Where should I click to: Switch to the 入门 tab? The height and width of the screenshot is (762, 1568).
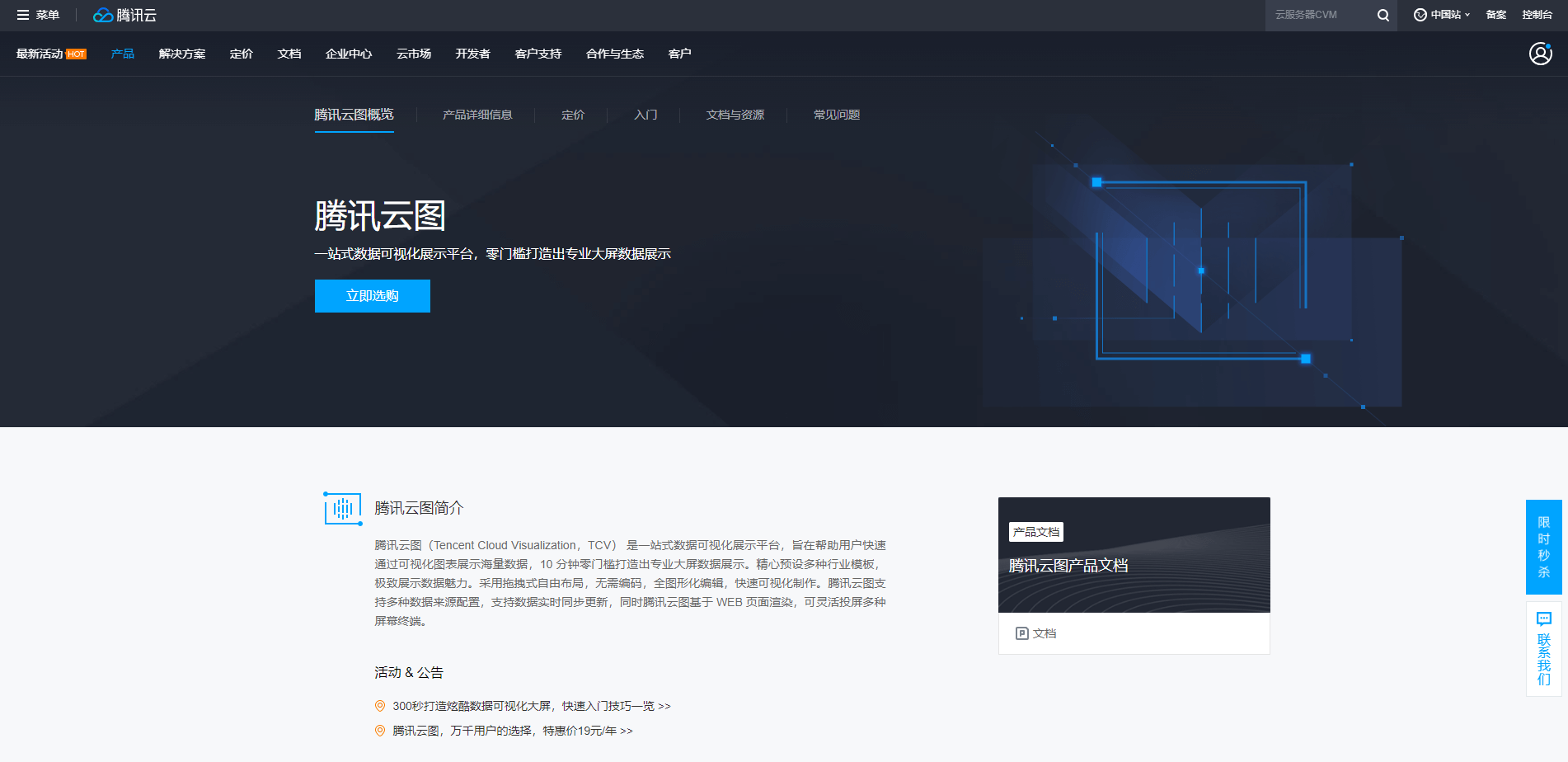pos(646,115)
